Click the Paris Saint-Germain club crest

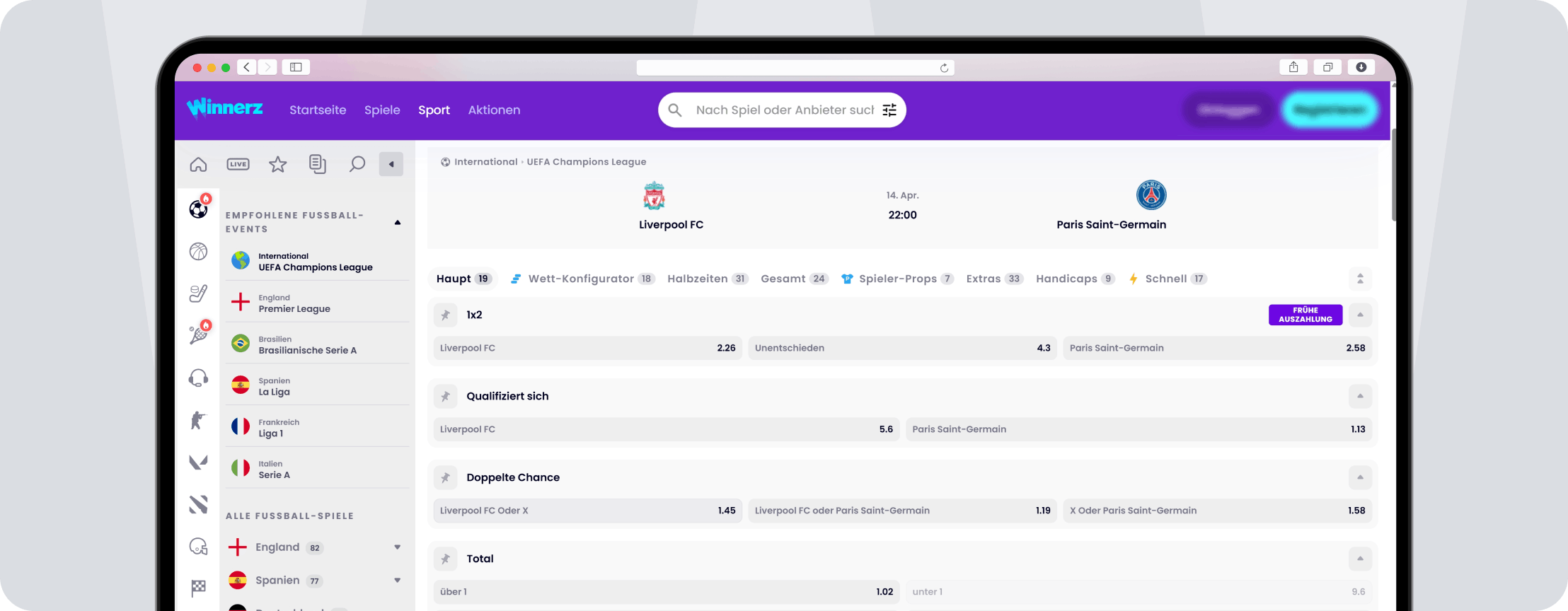(x=1151, y=194)
